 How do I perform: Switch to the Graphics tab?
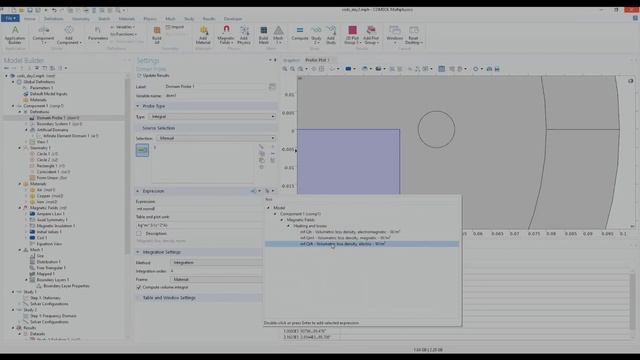tap(291, 60)
